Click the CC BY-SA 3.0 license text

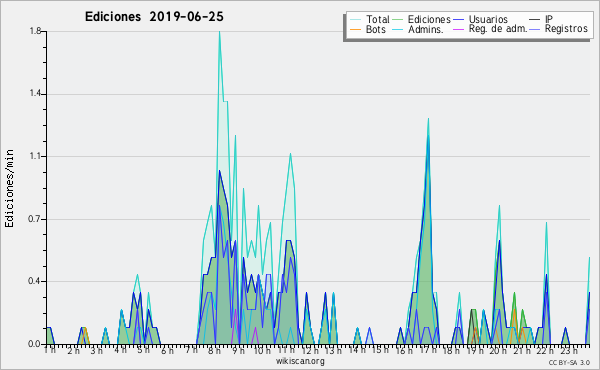click(x=569, y=363)
